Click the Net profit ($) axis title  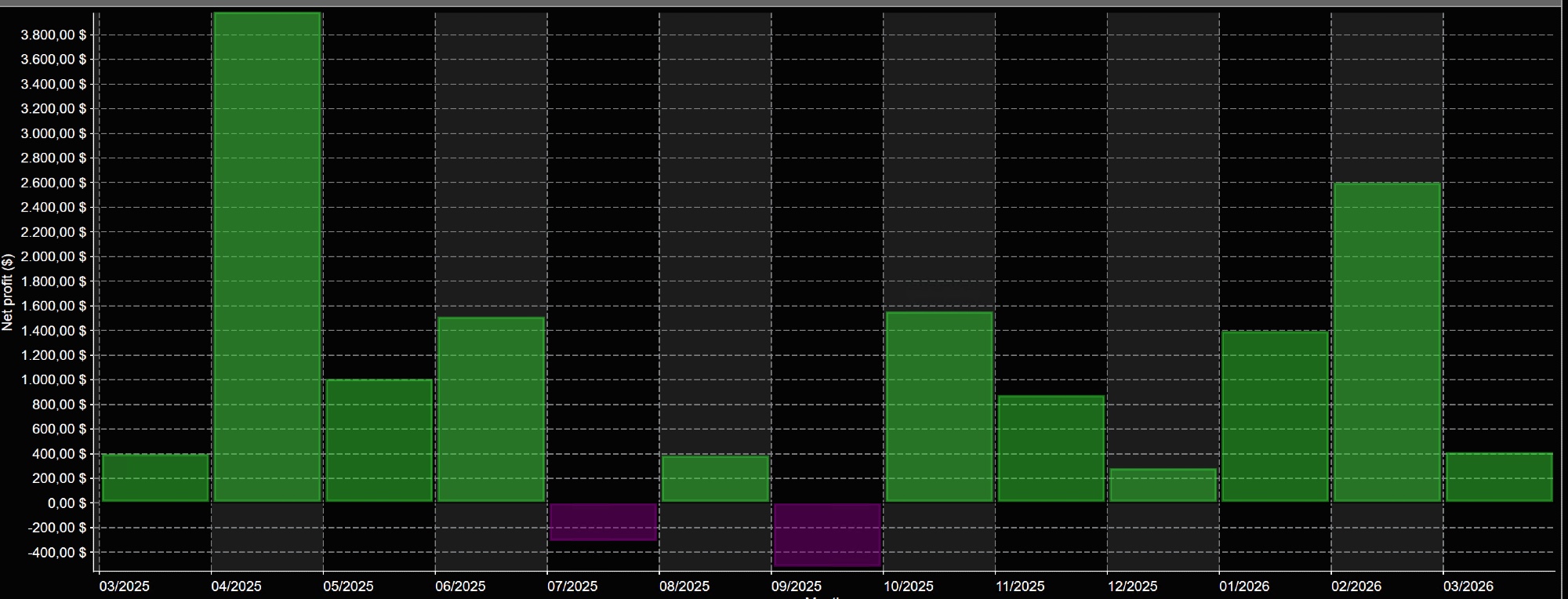pos(8,292)
